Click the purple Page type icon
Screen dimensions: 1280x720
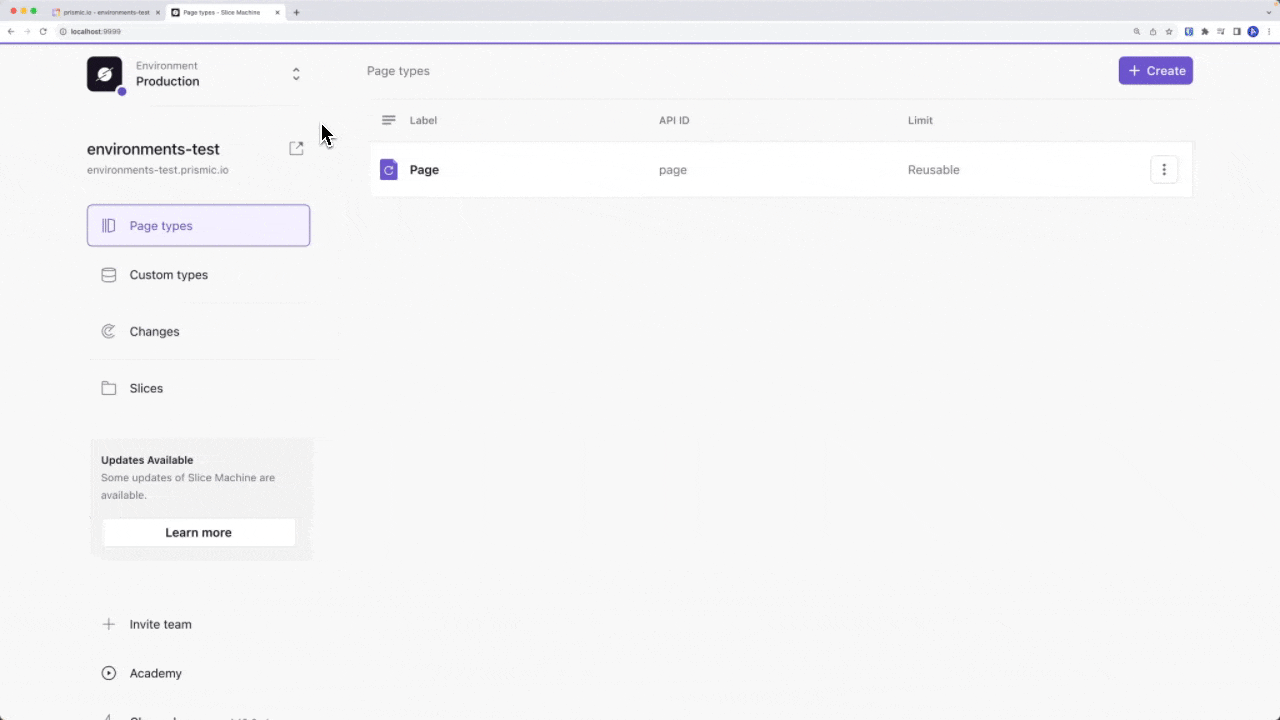389,170
